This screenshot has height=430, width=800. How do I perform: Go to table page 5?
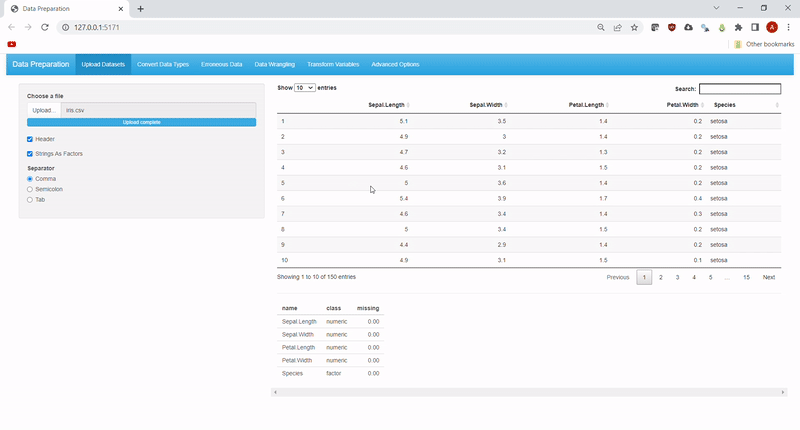(710, 277)
